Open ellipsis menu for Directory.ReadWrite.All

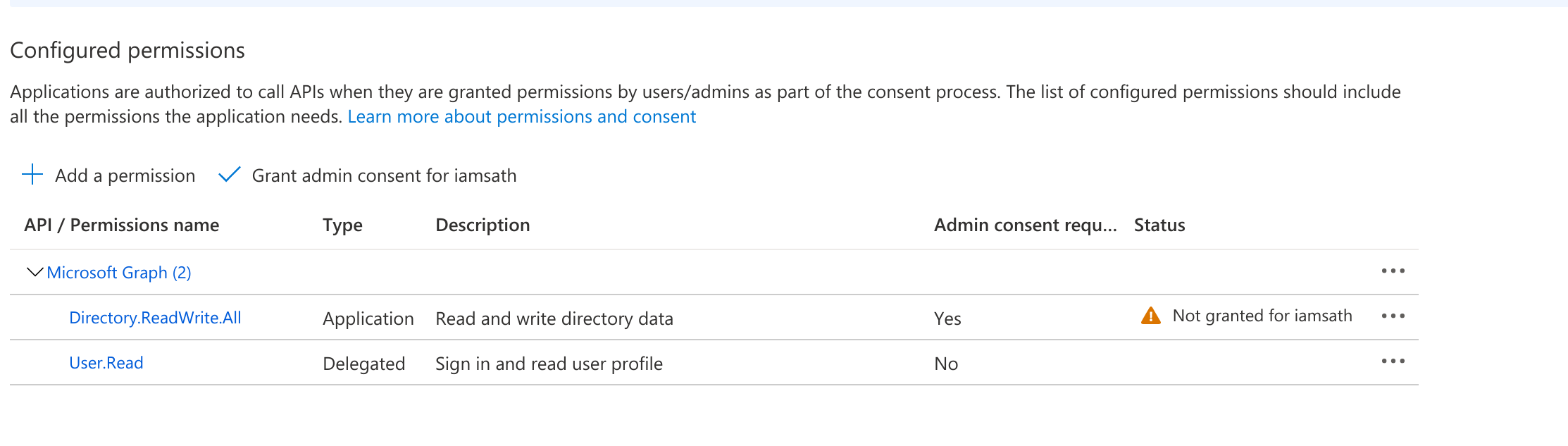(1392, 316)
